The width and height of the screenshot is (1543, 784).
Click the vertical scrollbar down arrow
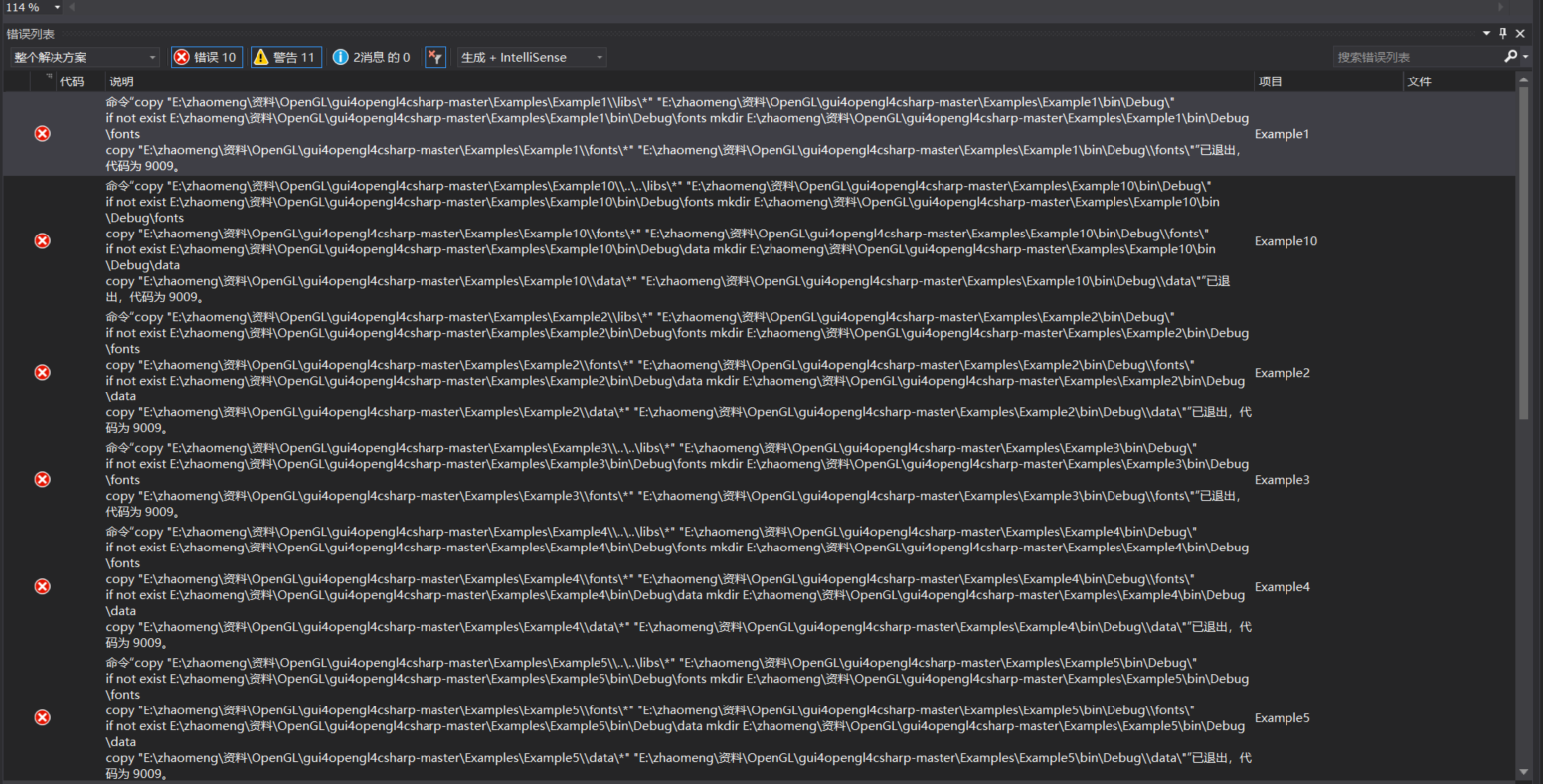pos(1524,771)
